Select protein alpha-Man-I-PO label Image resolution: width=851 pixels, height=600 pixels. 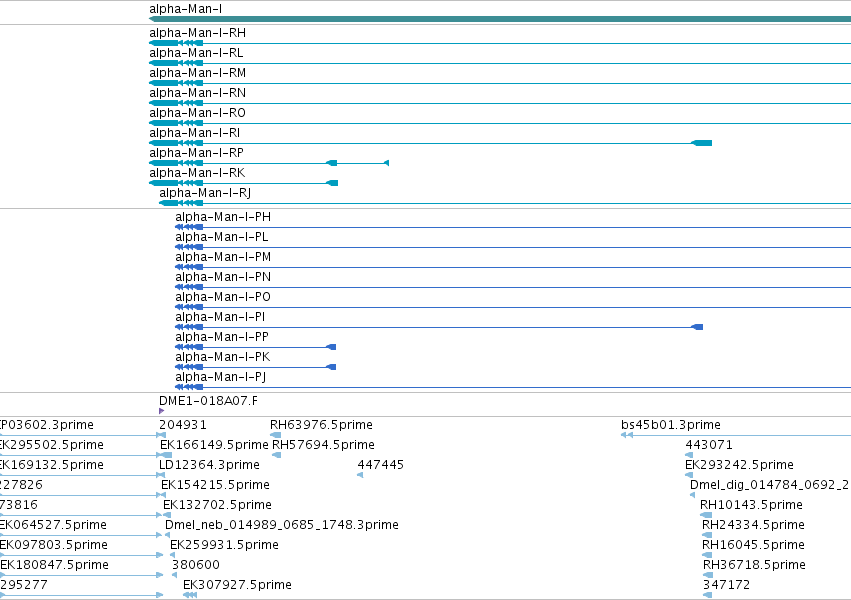tap(223, 297)
